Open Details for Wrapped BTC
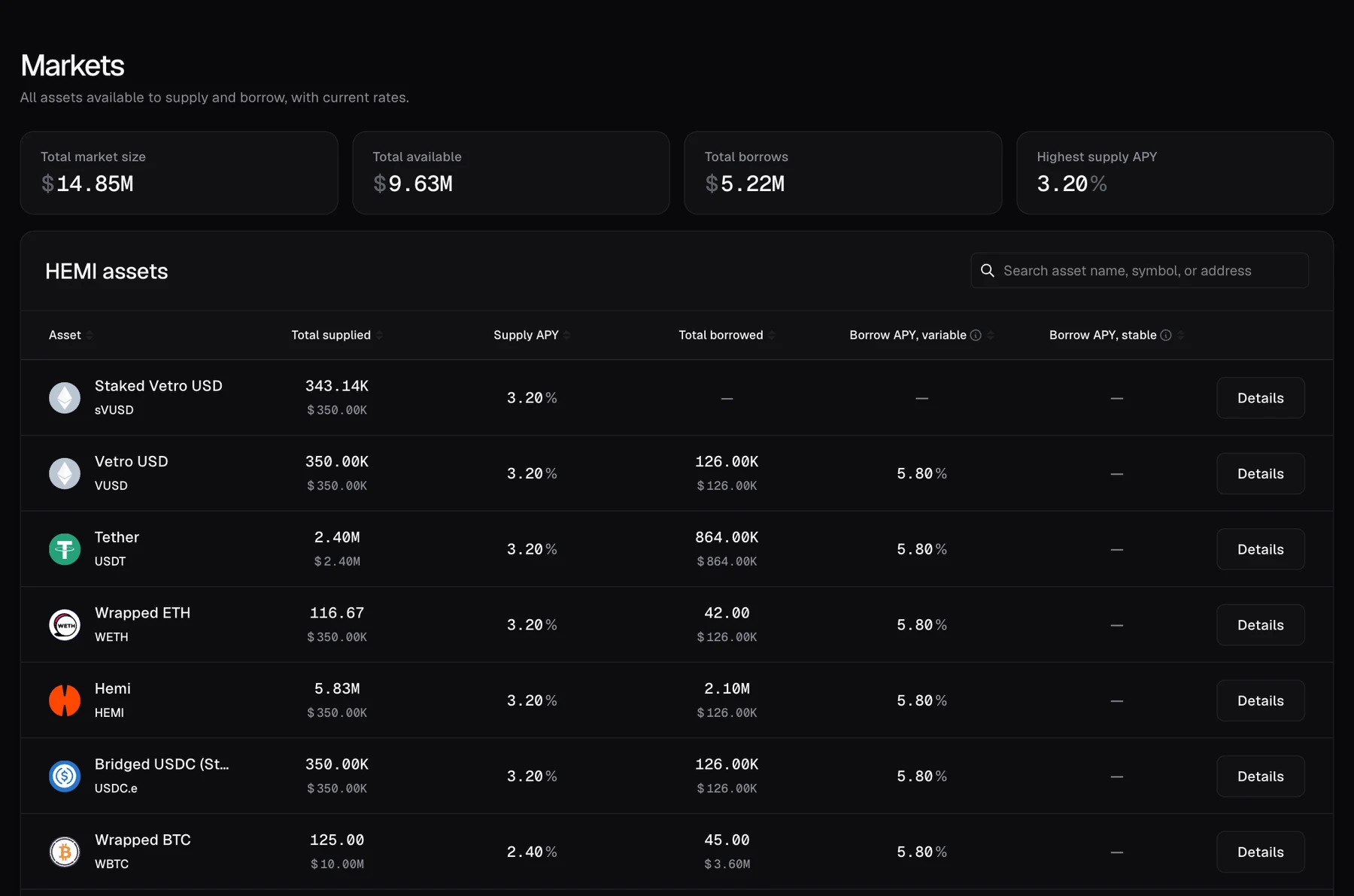 pyautogui.click(x=1261, y=852)
